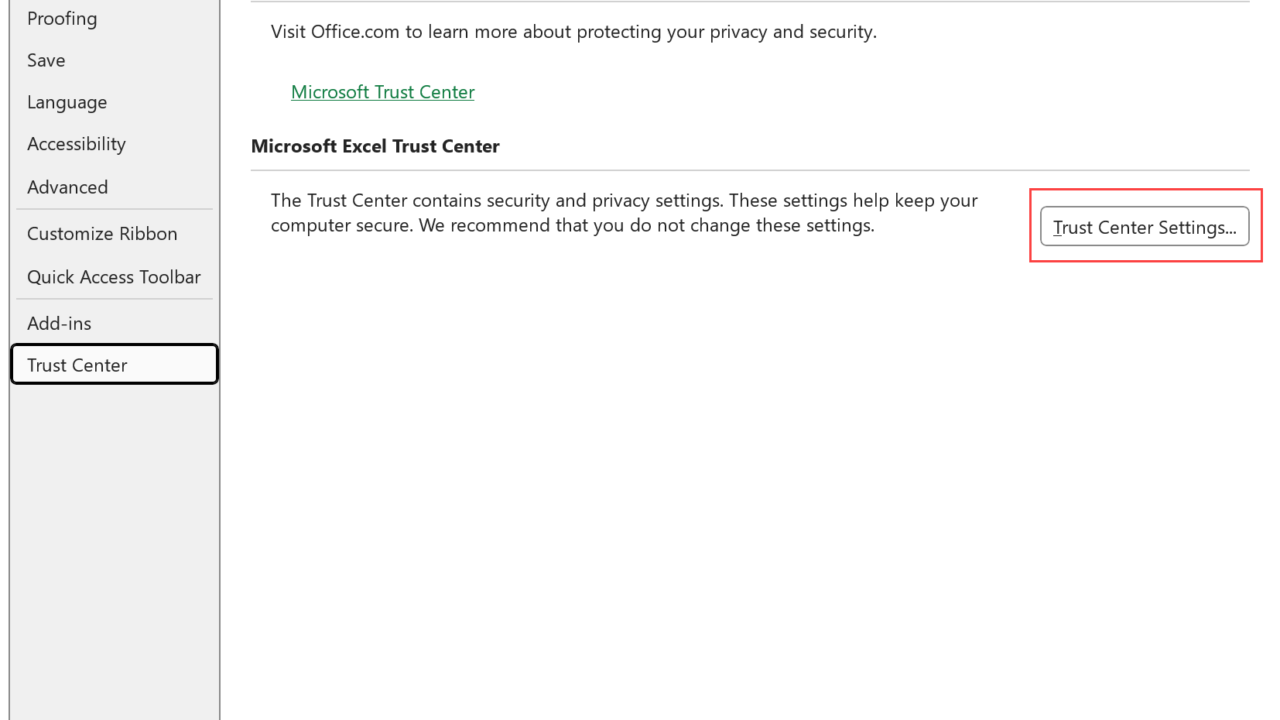Click the separator line above Customize Ribbon
This screenshot has width=1280, height=720.
click(114, 209)
